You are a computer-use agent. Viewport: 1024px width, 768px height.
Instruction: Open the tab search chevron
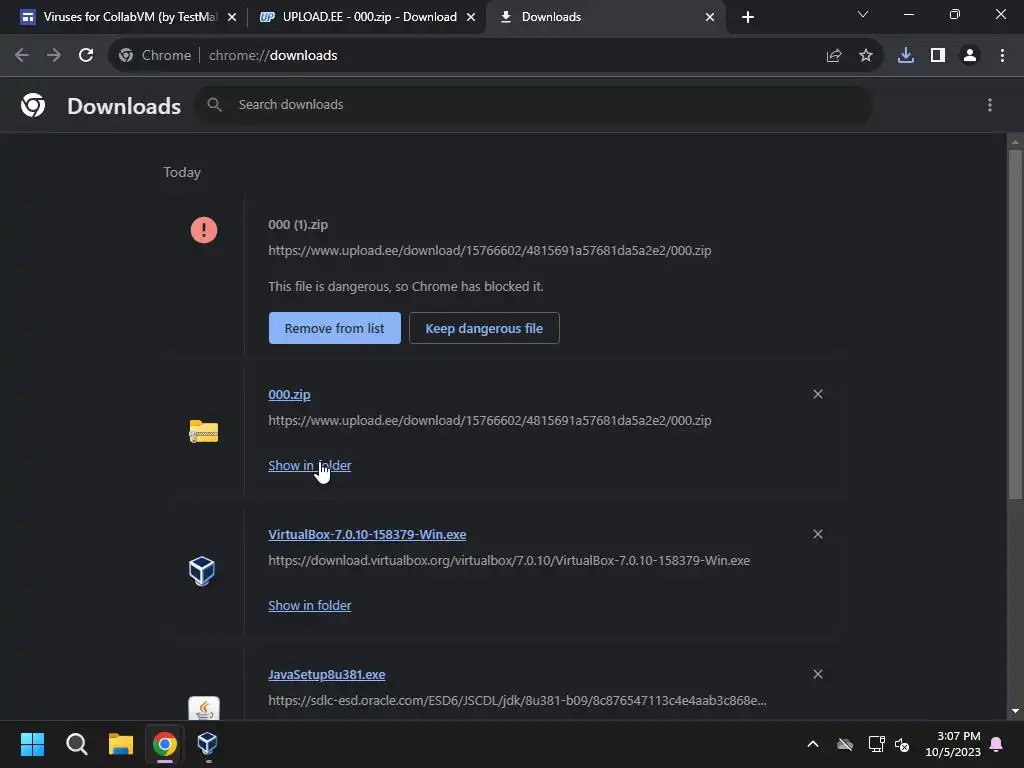tap(863, 14)
